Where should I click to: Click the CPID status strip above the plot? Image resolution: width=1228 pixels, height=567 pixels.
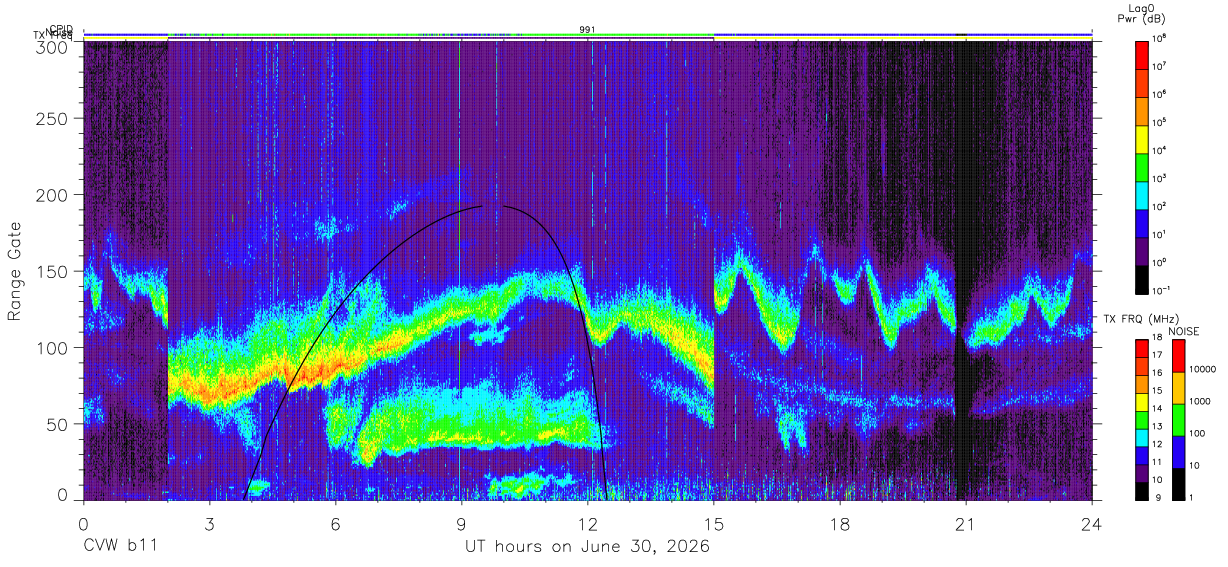click(x=587, y=35)
